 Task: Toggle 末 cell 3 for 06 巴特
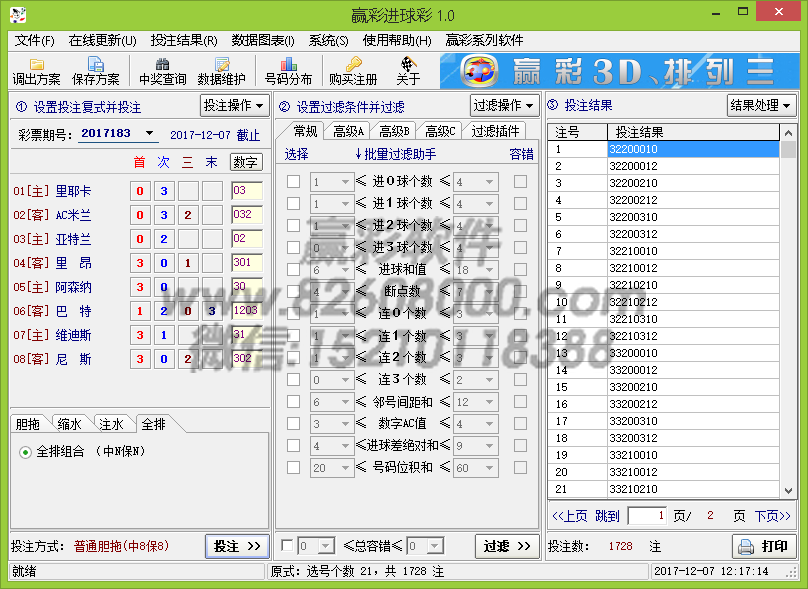point(212,311)
